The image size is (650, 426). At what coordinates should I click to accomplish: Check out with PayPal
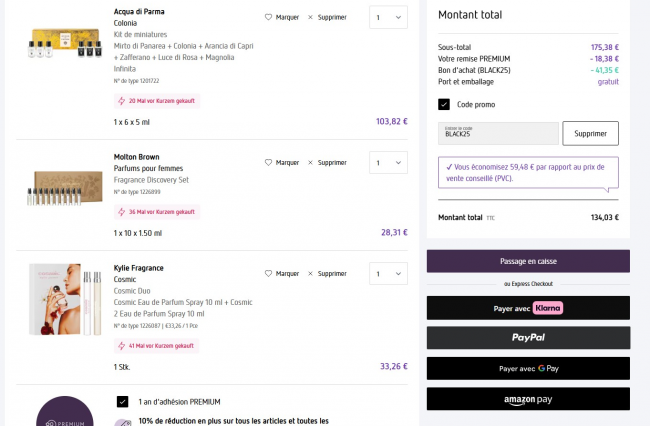[x=528, y=338]
